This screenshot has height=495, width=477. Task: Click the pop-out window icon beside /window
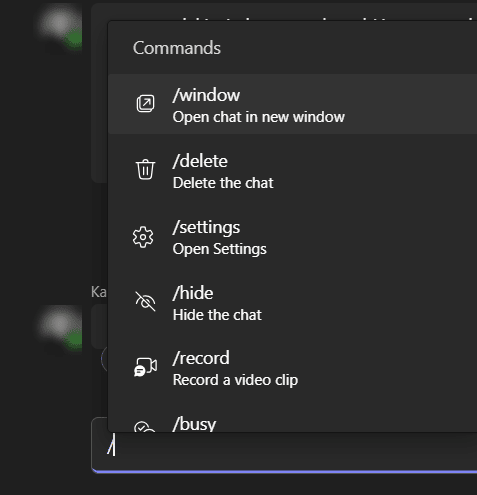click(x=145, y=104)
